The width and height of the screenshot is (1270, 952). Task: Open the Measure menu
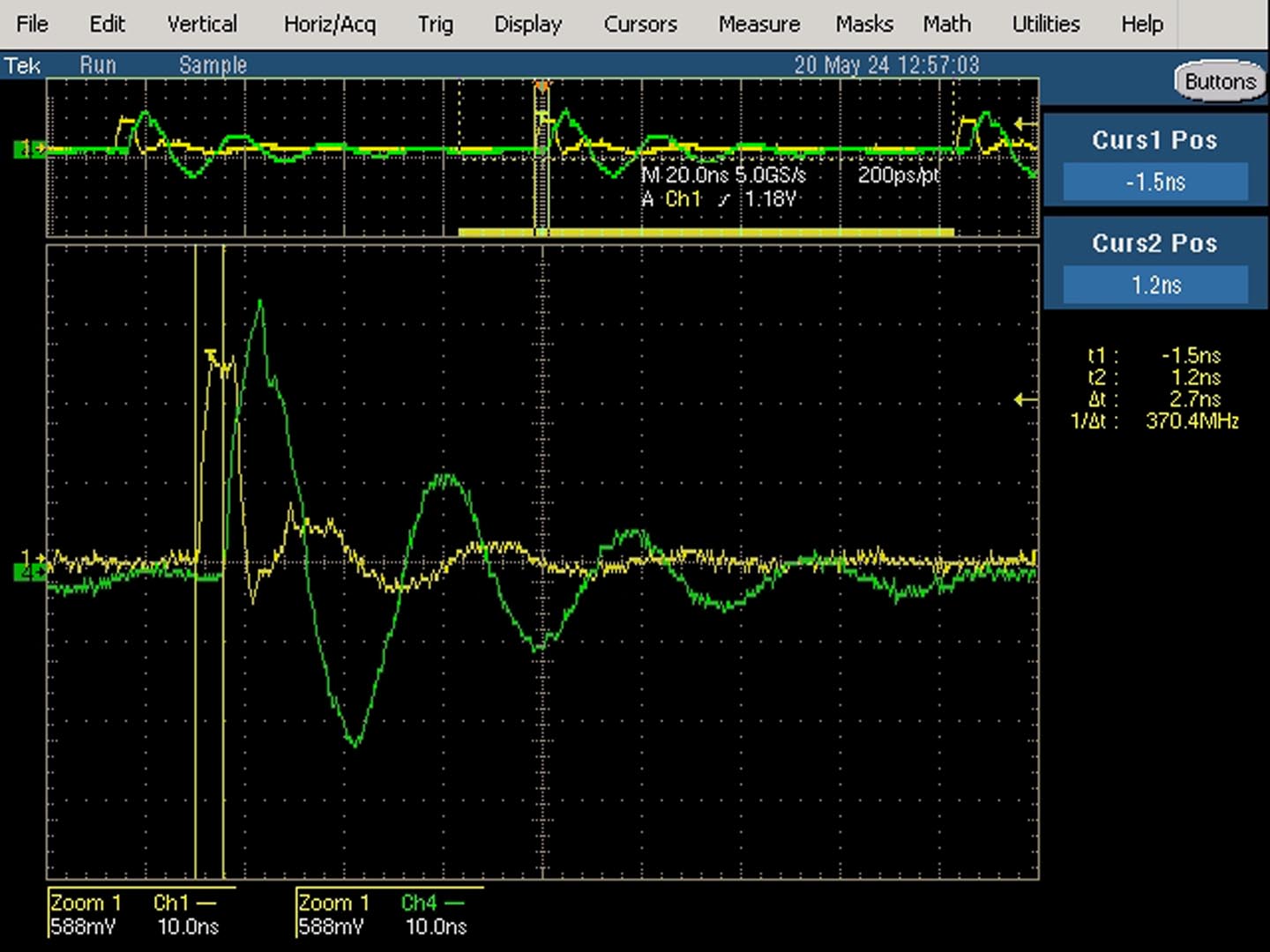(758, 24)
